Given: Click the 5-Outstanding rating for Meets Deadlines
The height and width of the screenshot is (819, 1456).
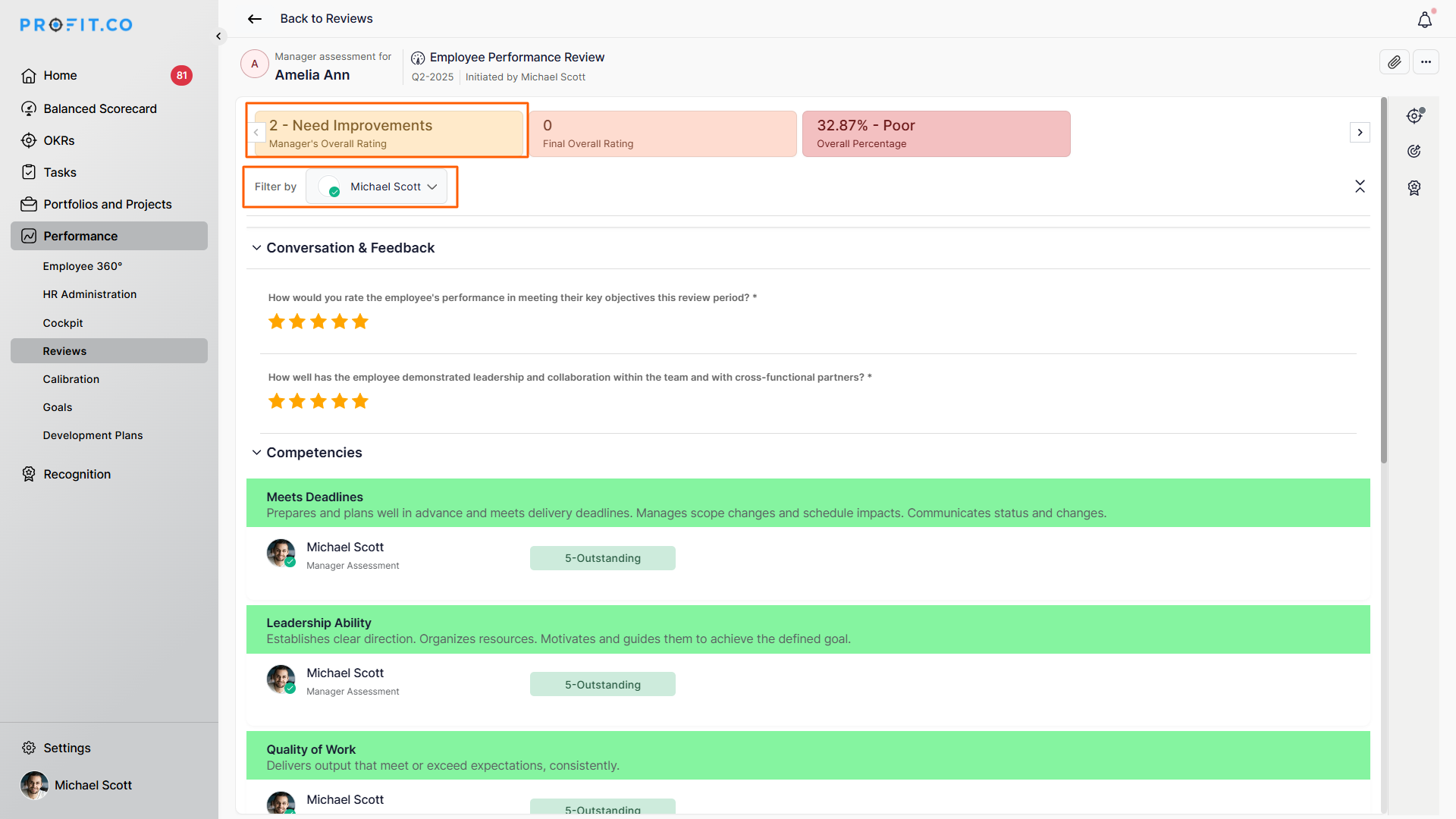Looking at the screenshot, I should tap(602, 558).
